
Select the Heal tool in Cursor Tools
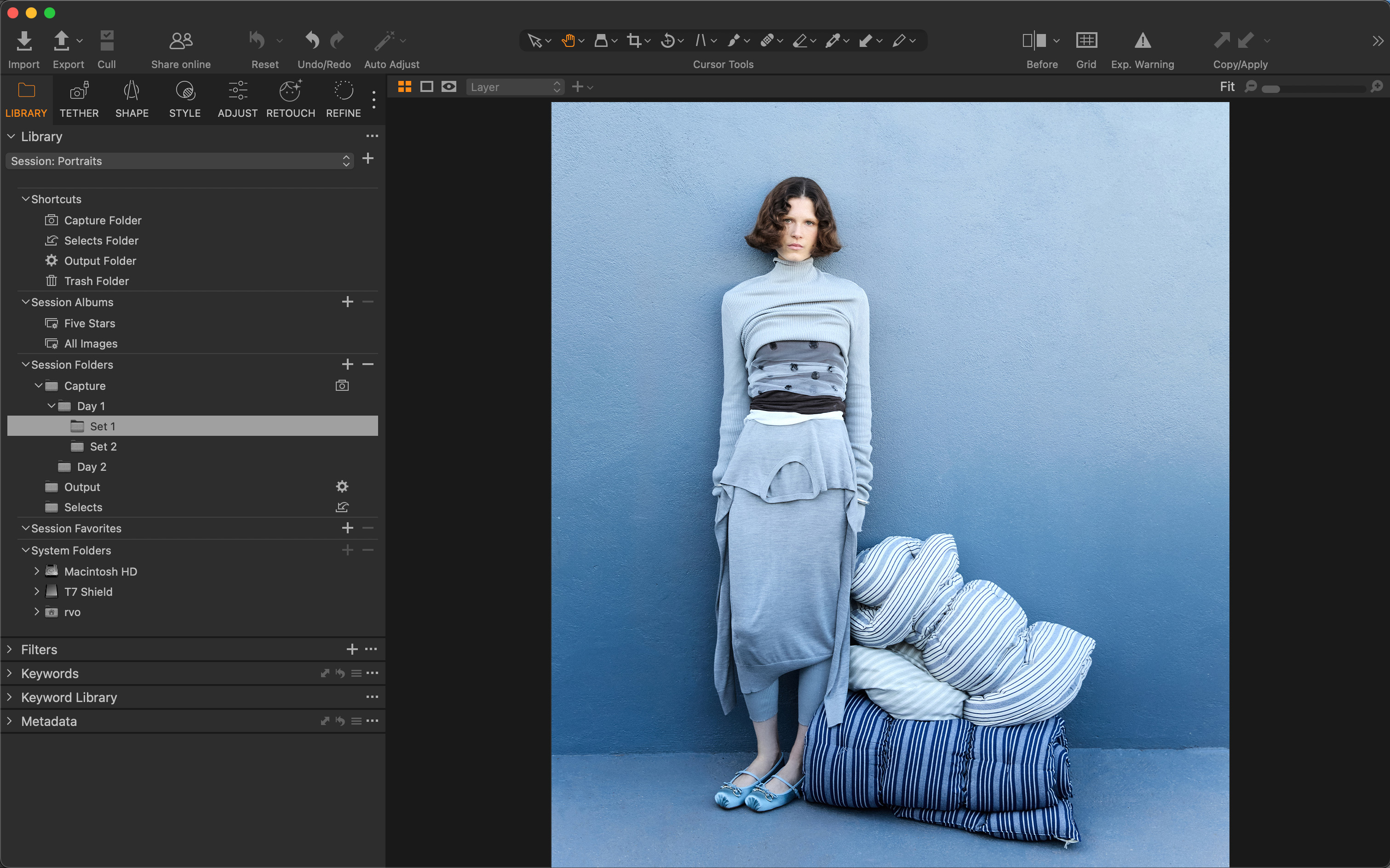pyautogui.click(x=769, y=40)
